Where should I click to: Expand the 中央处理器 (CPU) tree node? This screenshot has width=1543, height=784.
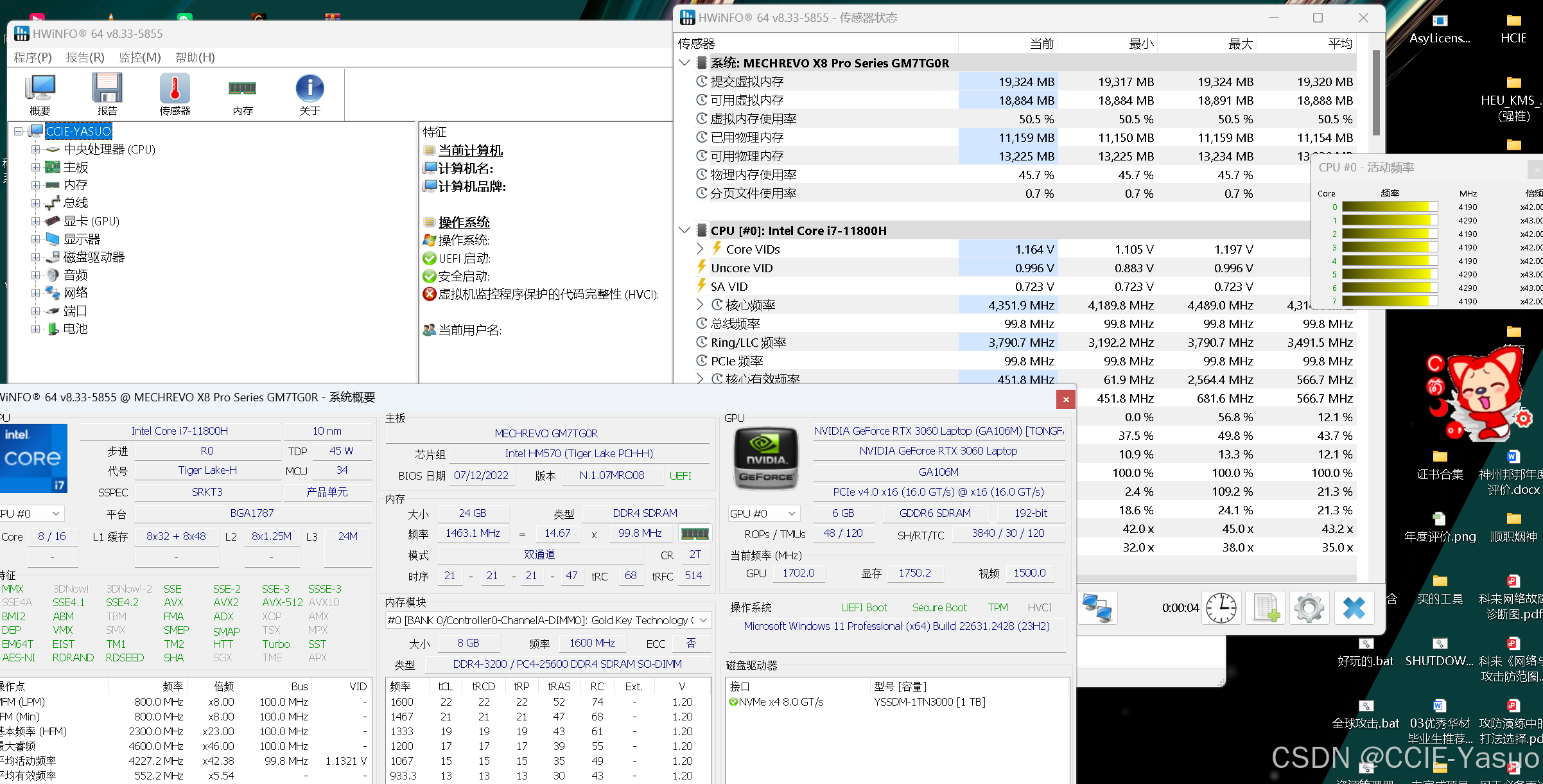point(36,150)
